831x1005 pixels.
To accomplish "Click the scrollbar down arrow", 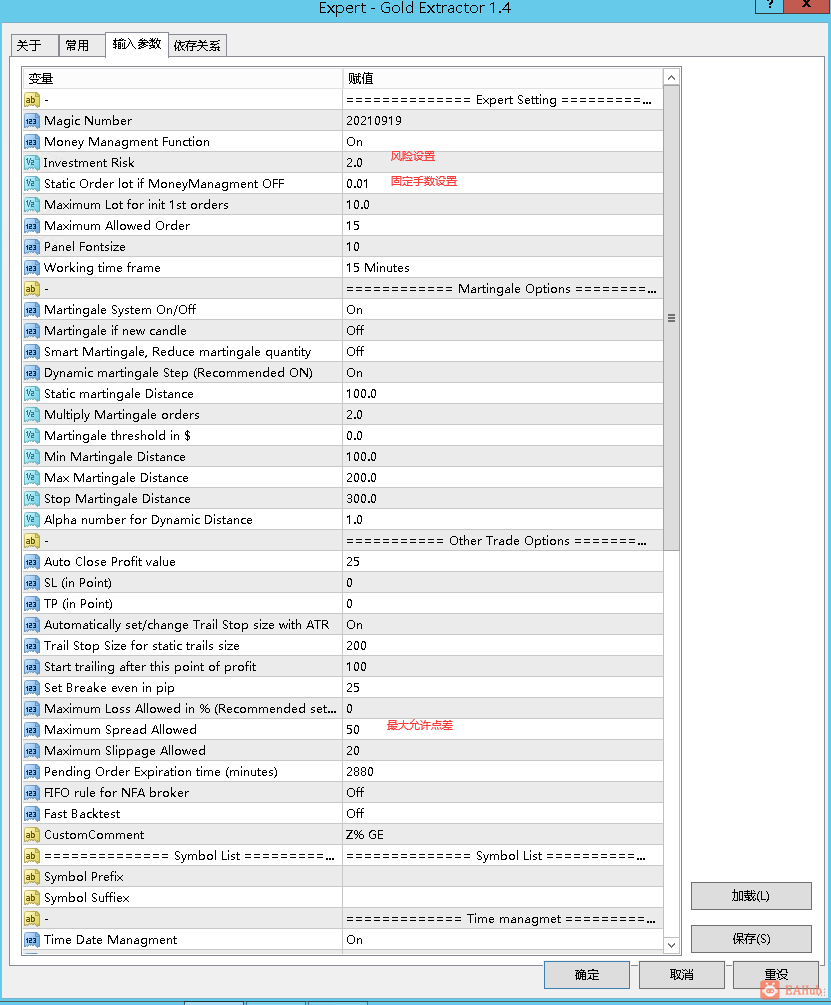I will [x=671, y=945].
